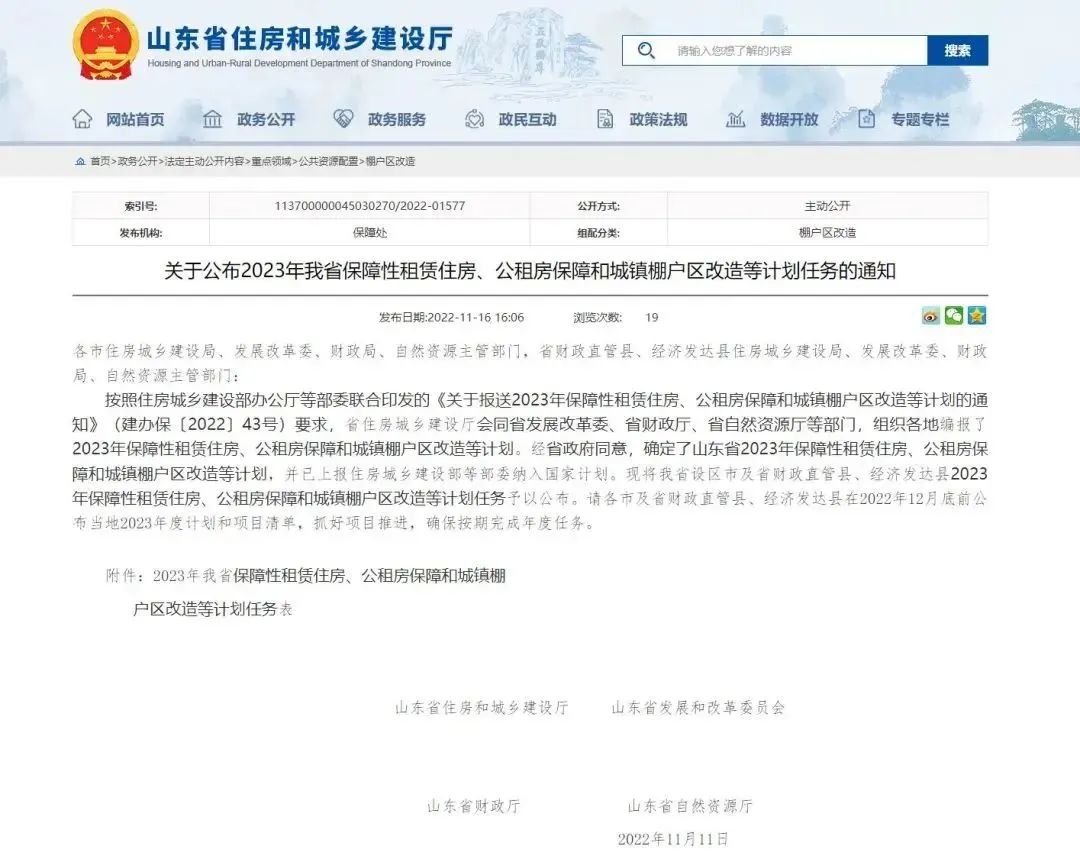This screenshot has width=1080, height=859.
Task: Click the 数据开放 chart icon
Action: 736,119
